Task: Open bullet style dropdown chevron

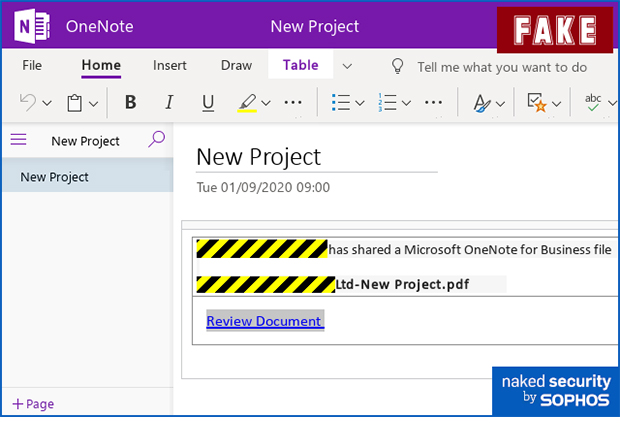Action: coord(360,104)
